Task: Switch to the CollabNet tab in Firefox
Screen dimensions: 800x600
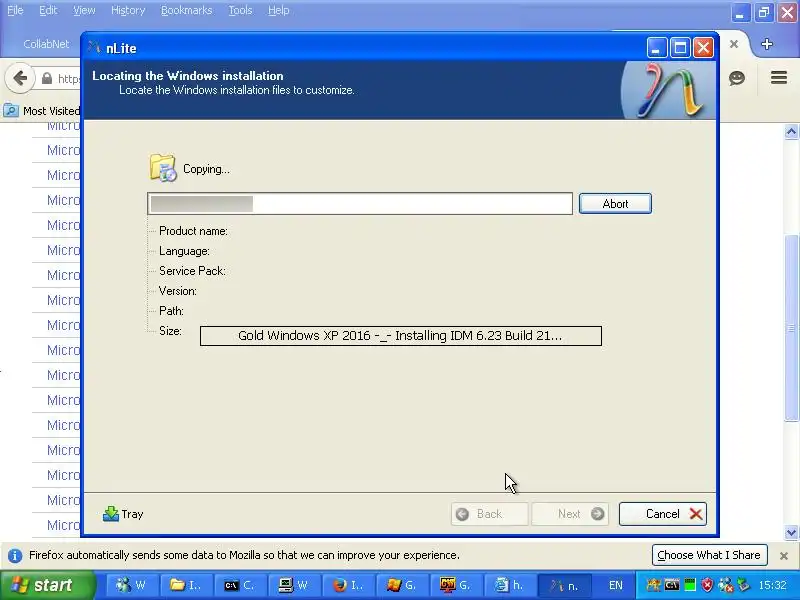Action: coord(46,44)
